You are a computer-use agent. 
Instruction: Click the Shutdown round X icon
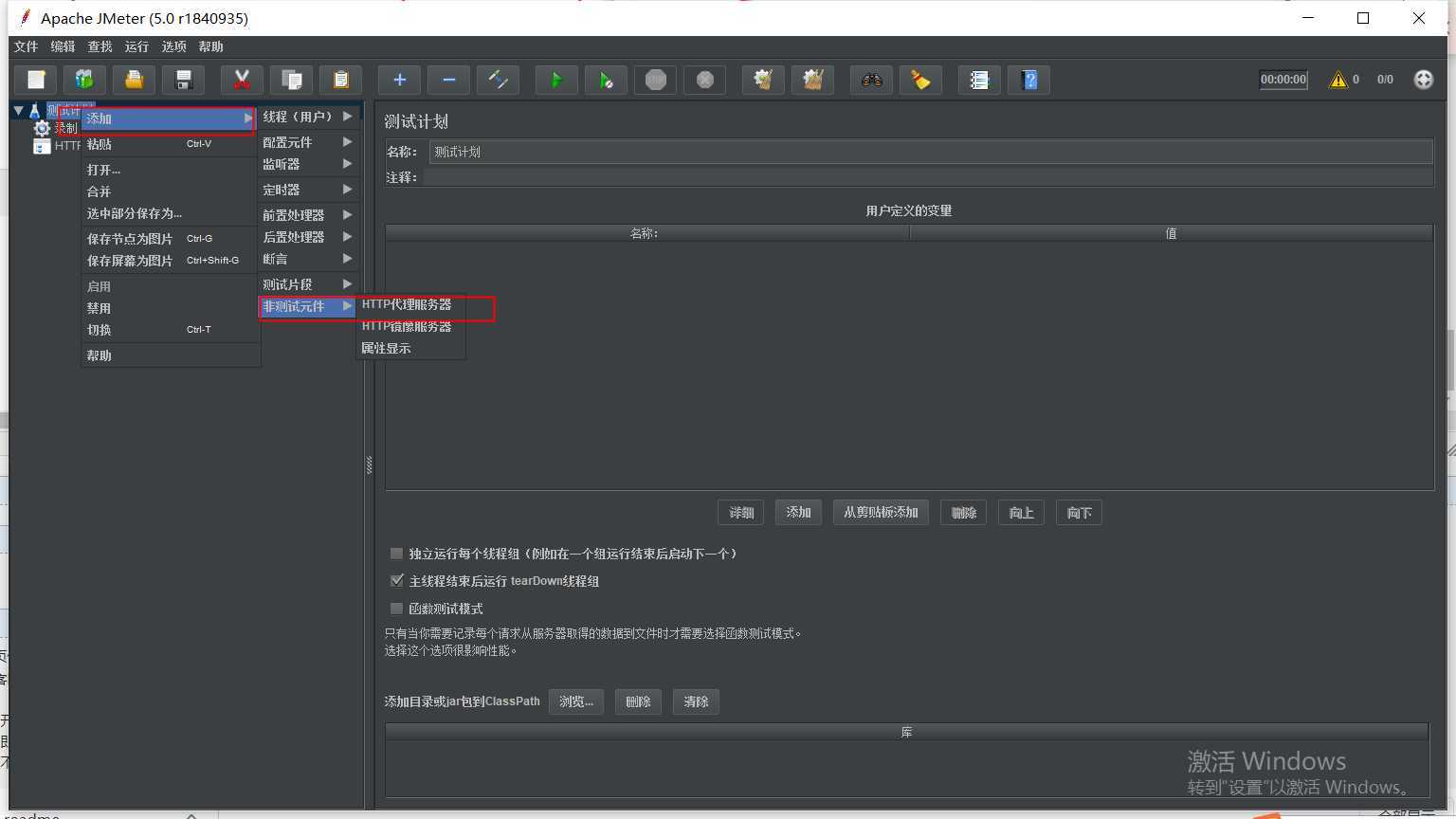tap(704, 81)
